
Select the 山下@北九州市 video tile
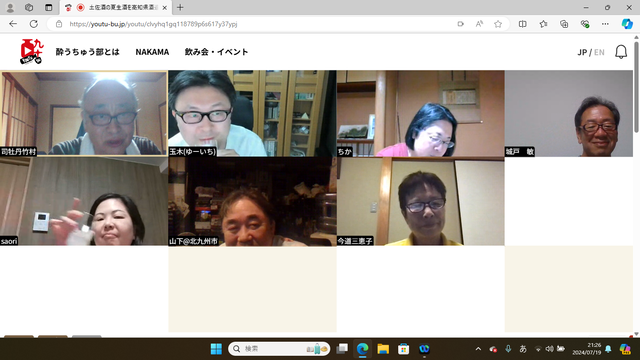(x=252, y=201)
